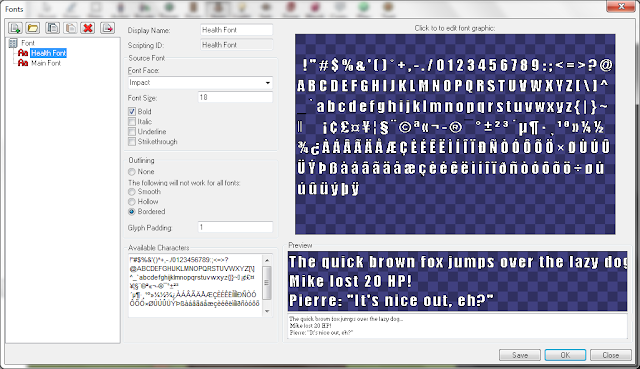Select Main Font in the font tree
Image resolution: width=640 pixels, height=369 pixels.
[46, 63]
